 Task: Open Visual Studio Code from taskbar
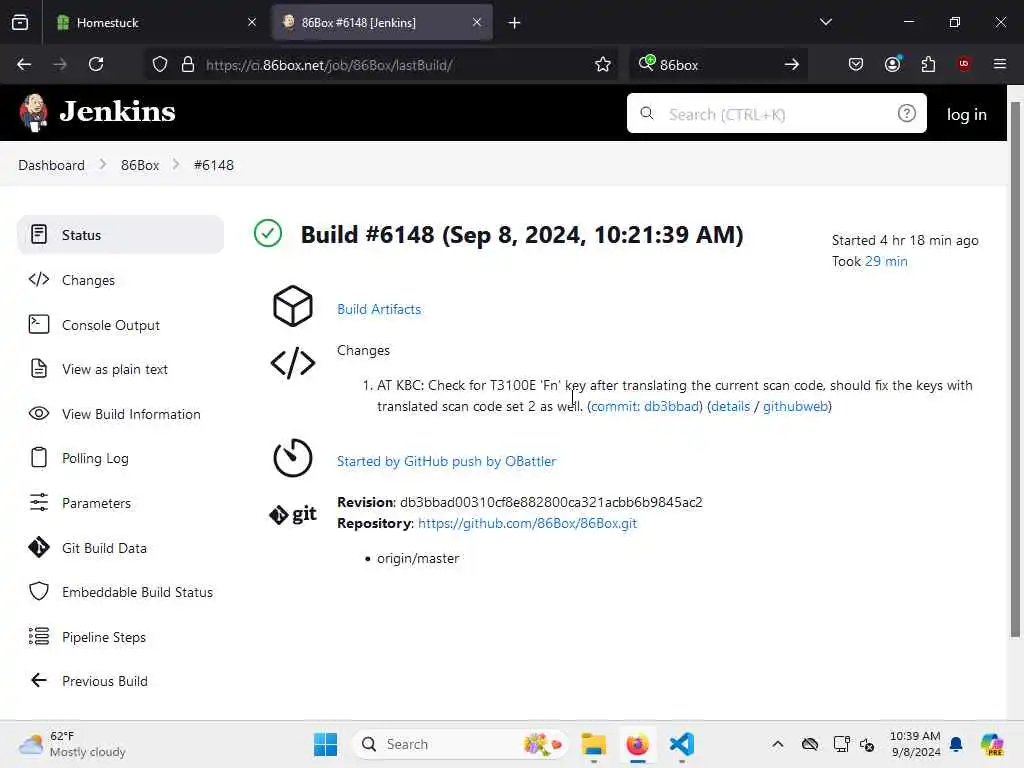pyautogui.click(x=681, y=744)
